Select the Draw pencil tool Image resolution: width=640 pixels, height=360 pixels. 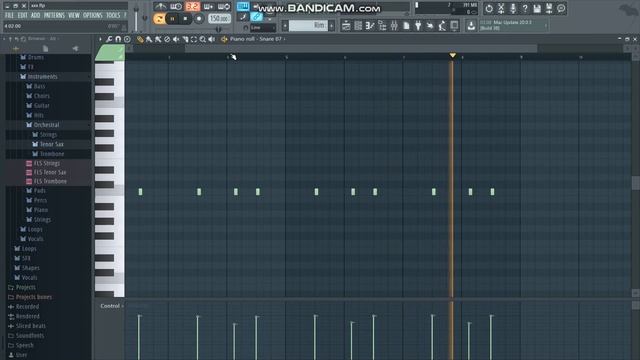[140, 39]
